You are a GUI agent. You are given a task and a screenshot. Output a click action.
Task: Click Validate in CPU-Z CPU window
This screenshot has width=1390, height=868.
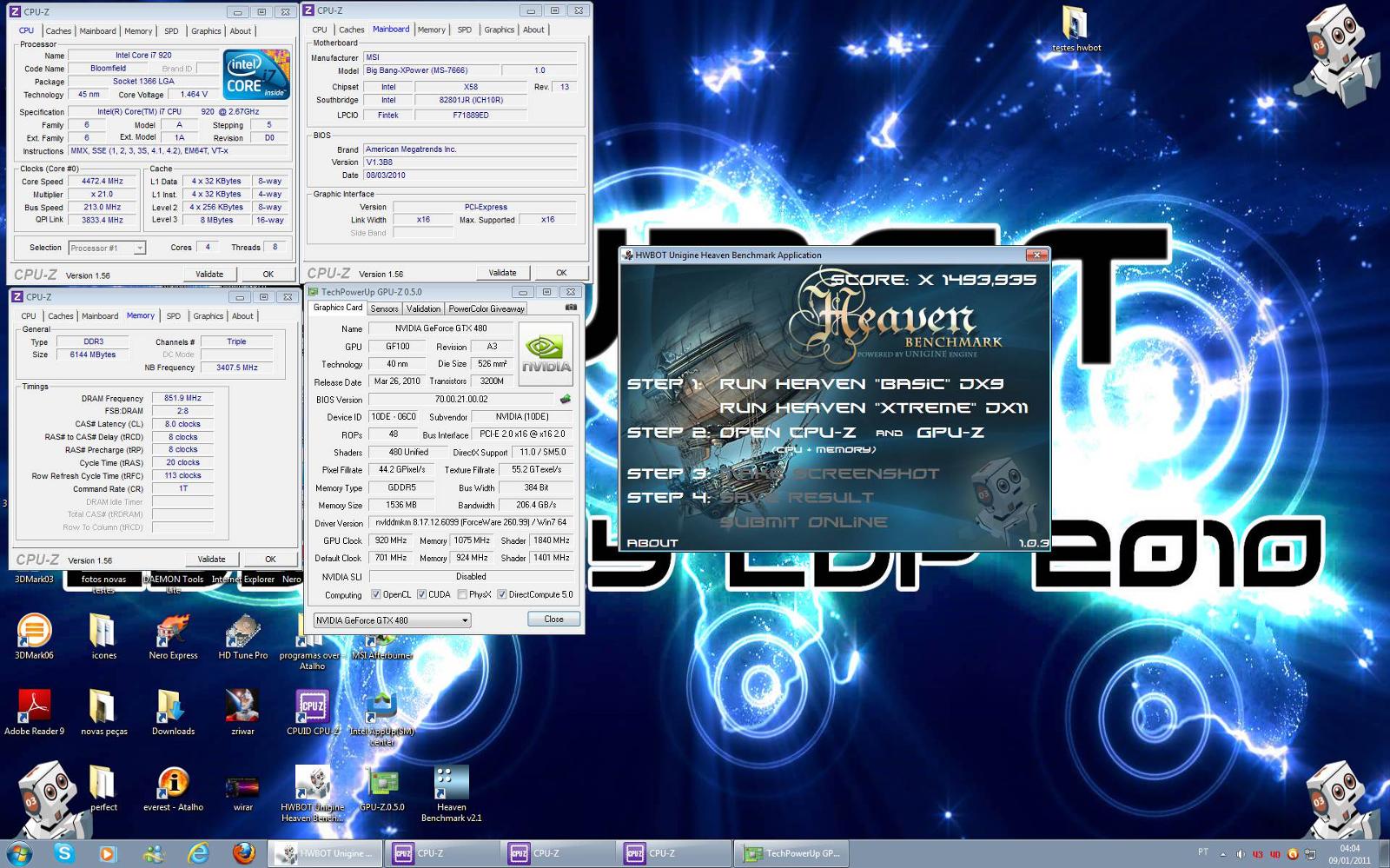pos(209,274)
